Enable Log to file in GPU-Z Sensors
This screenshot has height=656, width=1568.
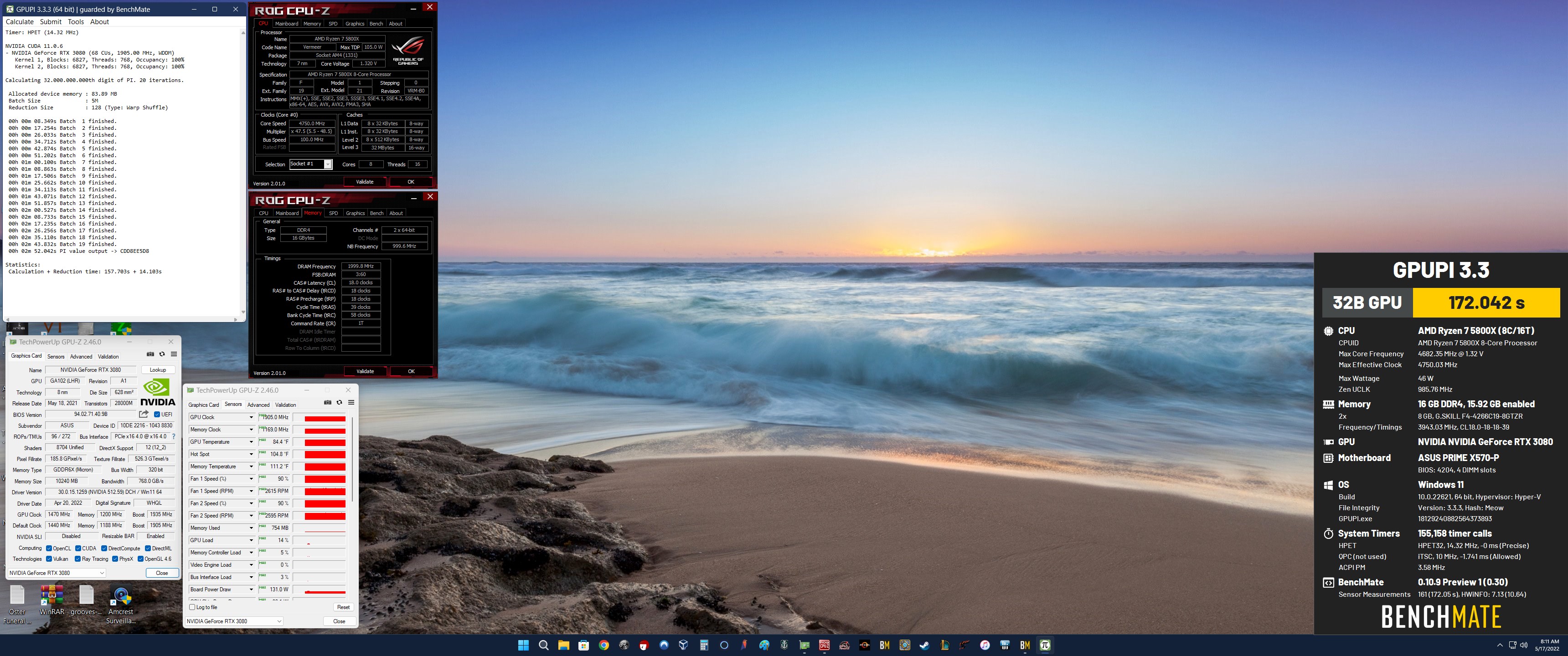coord(192,607)
